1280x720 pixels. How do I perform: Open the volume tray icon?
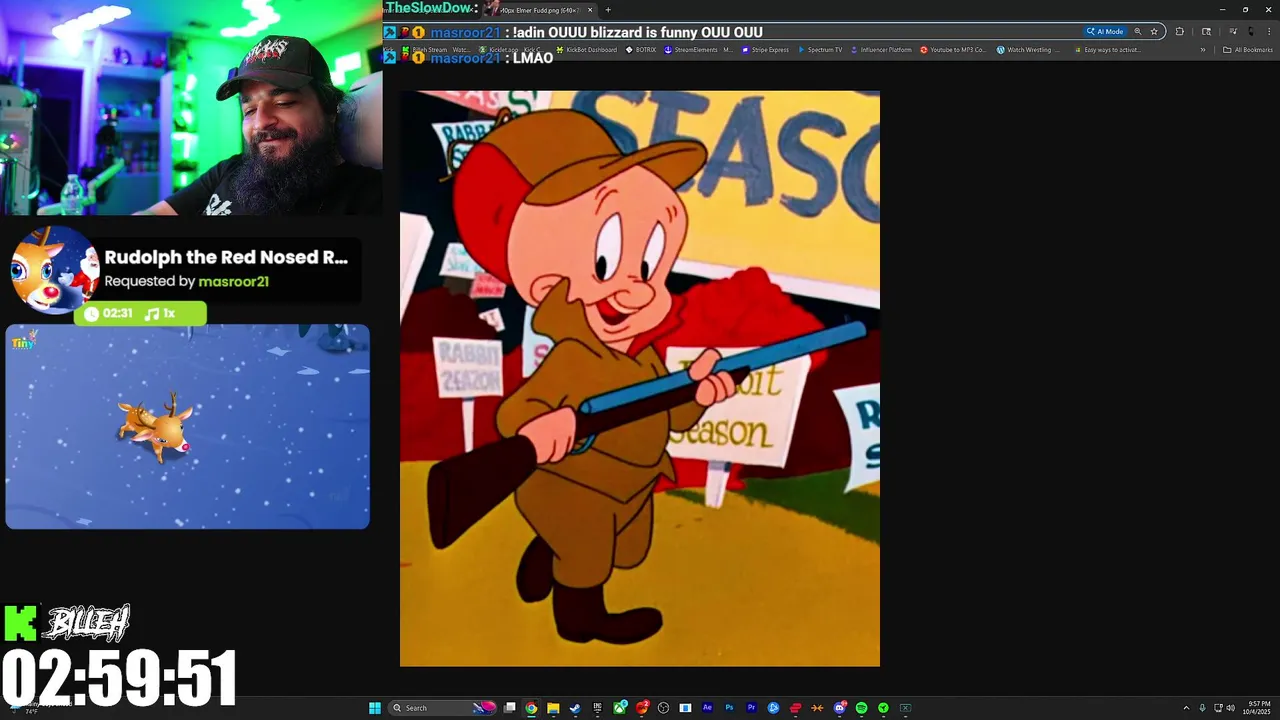[x=1230, y=708]
